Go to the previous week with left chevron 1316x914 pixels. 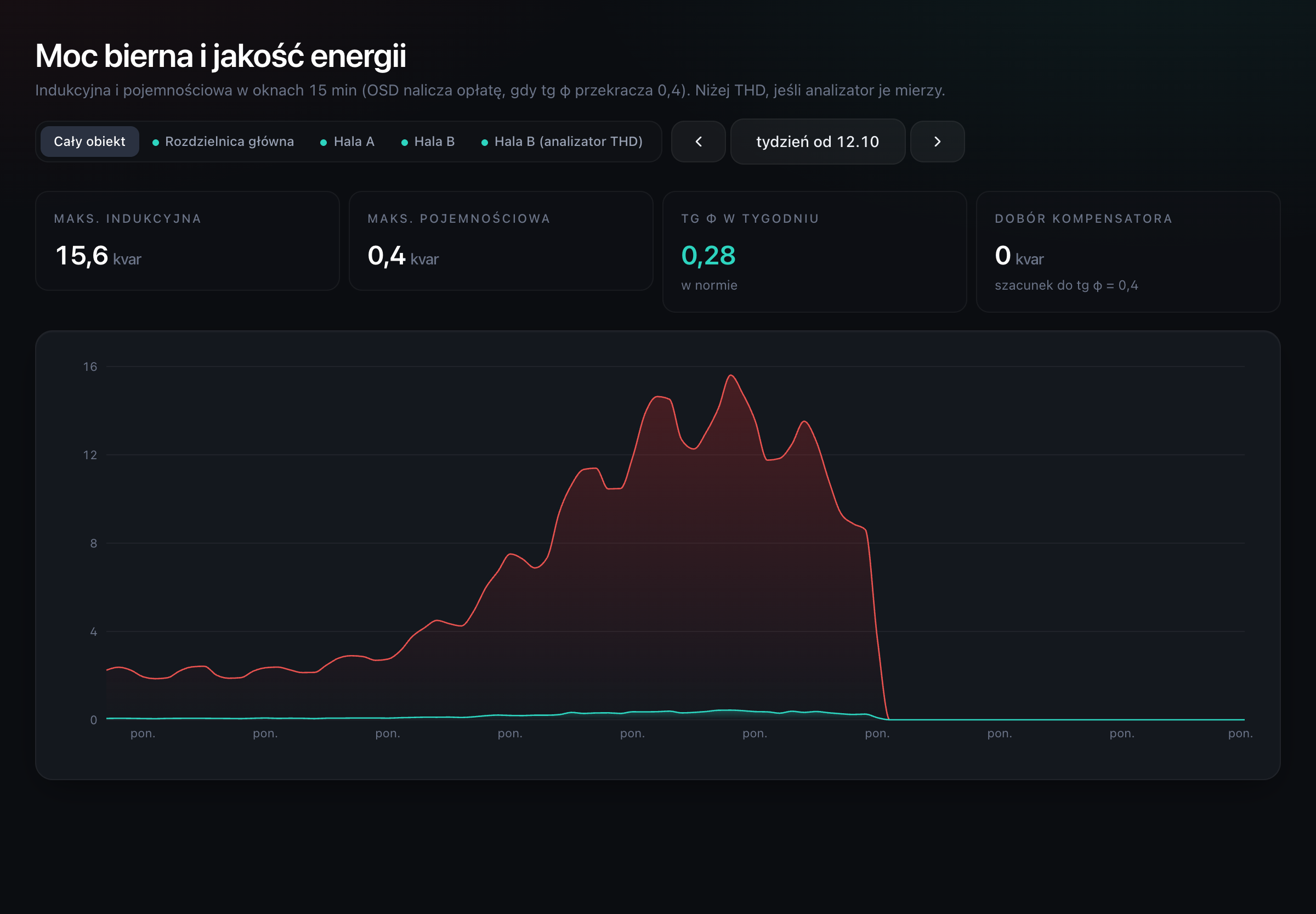tap(699, 142)
